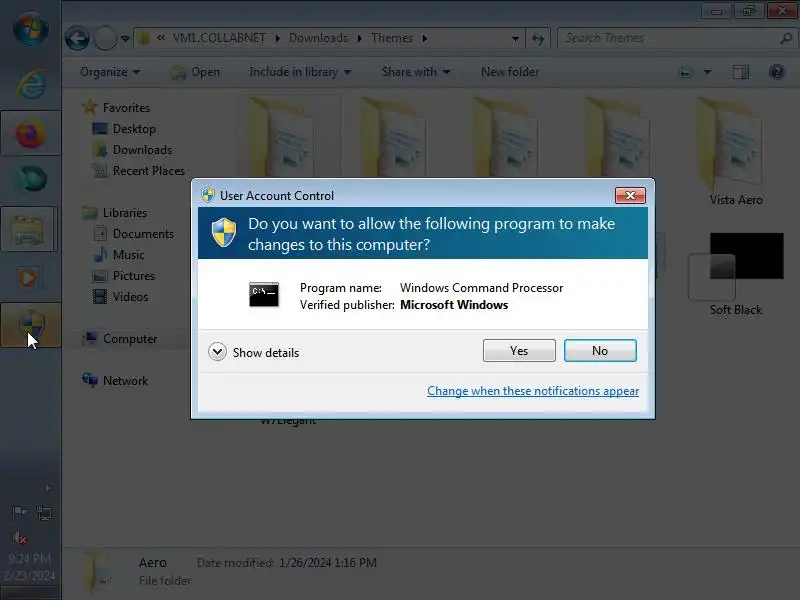The image size is (800, 600).
Task: Open the Organize menu
Action: click(x=109, y=72)
